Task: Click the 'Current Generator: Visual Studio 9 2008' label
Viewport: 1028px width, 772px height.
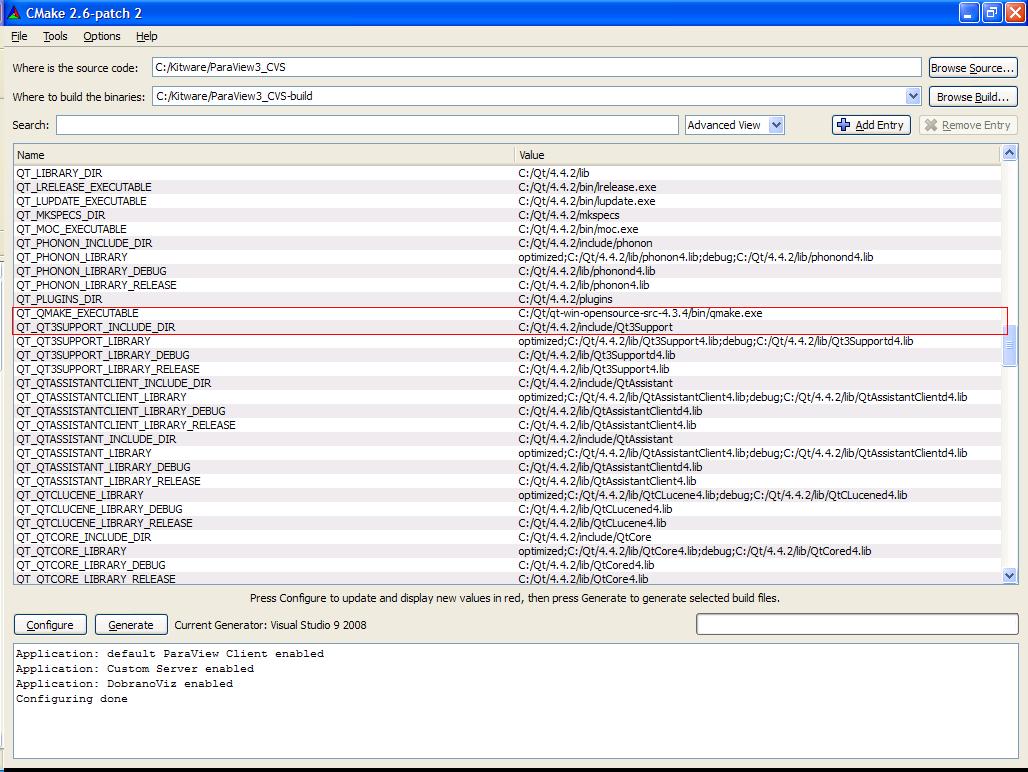Action: 270,625
